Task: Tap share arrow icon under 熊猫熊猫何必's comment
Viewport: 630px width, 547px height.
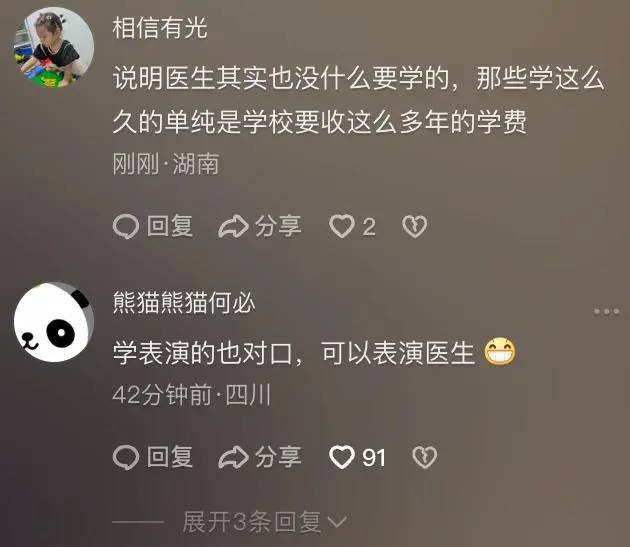Action: [233, 457]
